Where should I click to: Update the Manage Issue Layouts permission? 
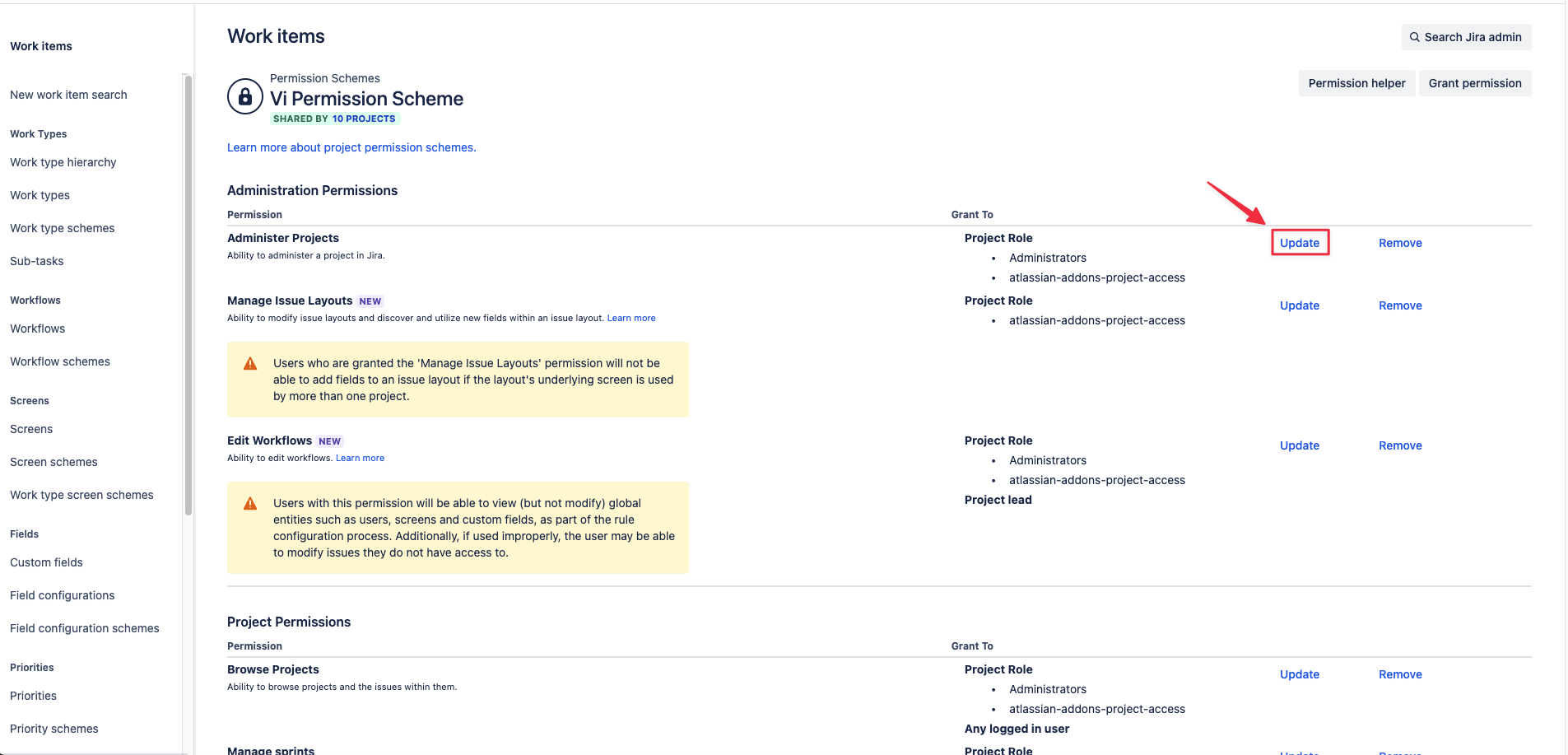[x=1299, y=305]
